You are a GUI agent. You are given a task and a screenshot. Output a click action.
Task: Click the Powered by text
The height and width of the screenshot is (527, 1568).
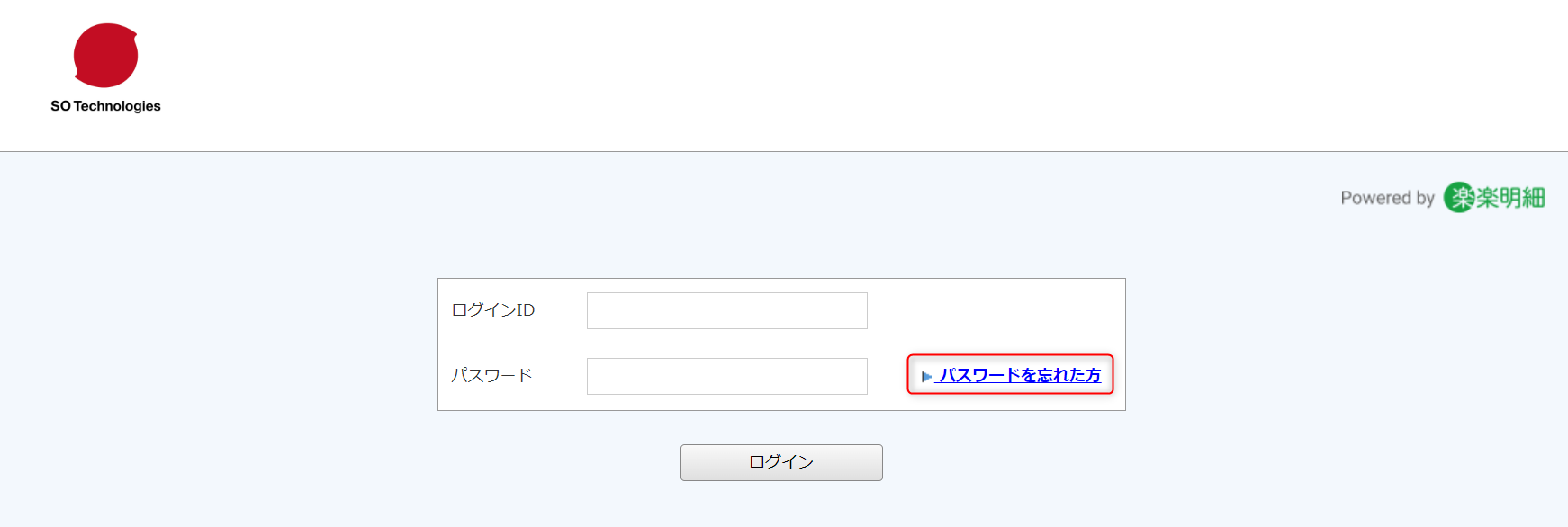coord(1387,198)
